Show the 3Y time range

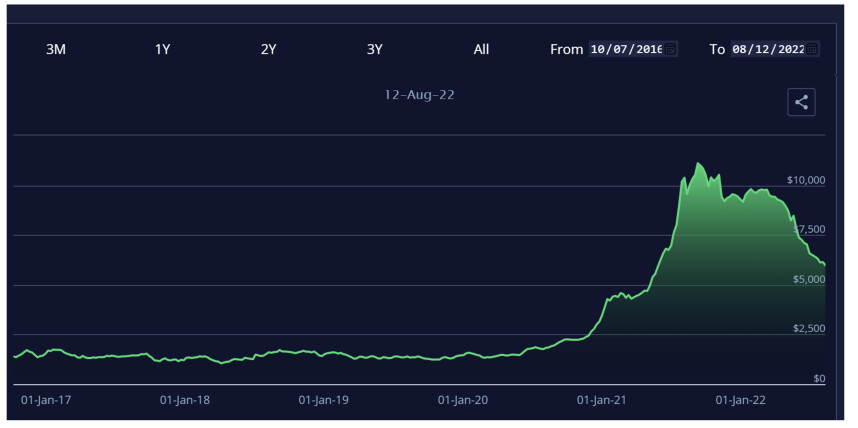tap(374, 49)
